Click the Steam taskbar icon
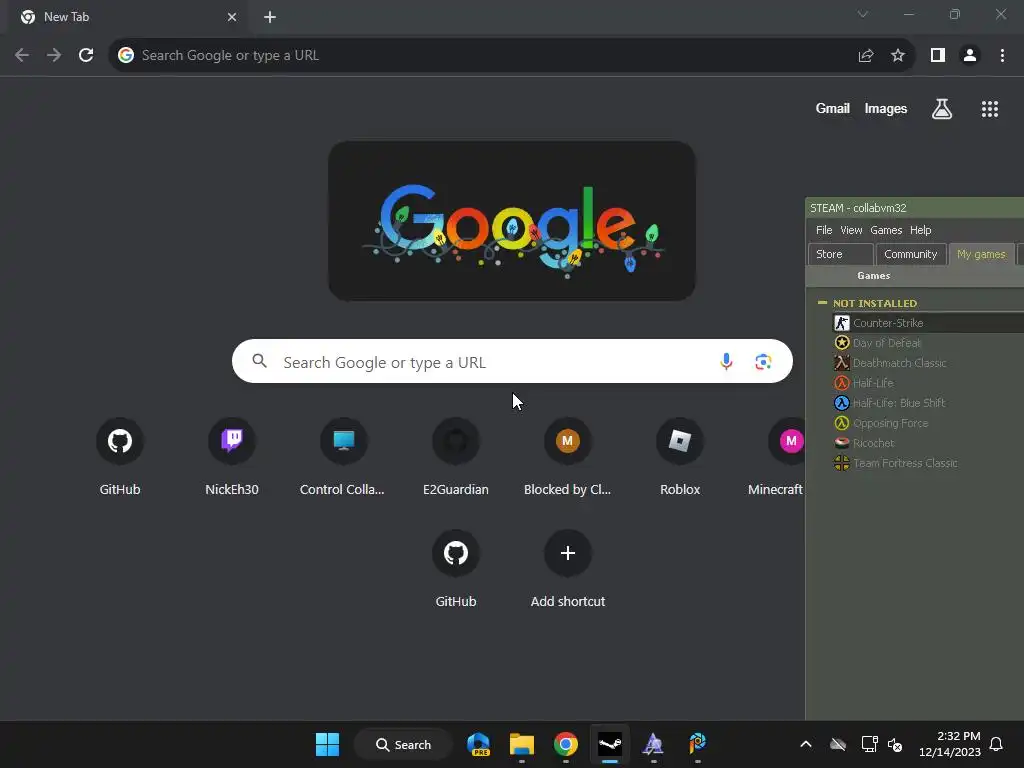This screenshot has width=1024, height=768. point(609,744)
